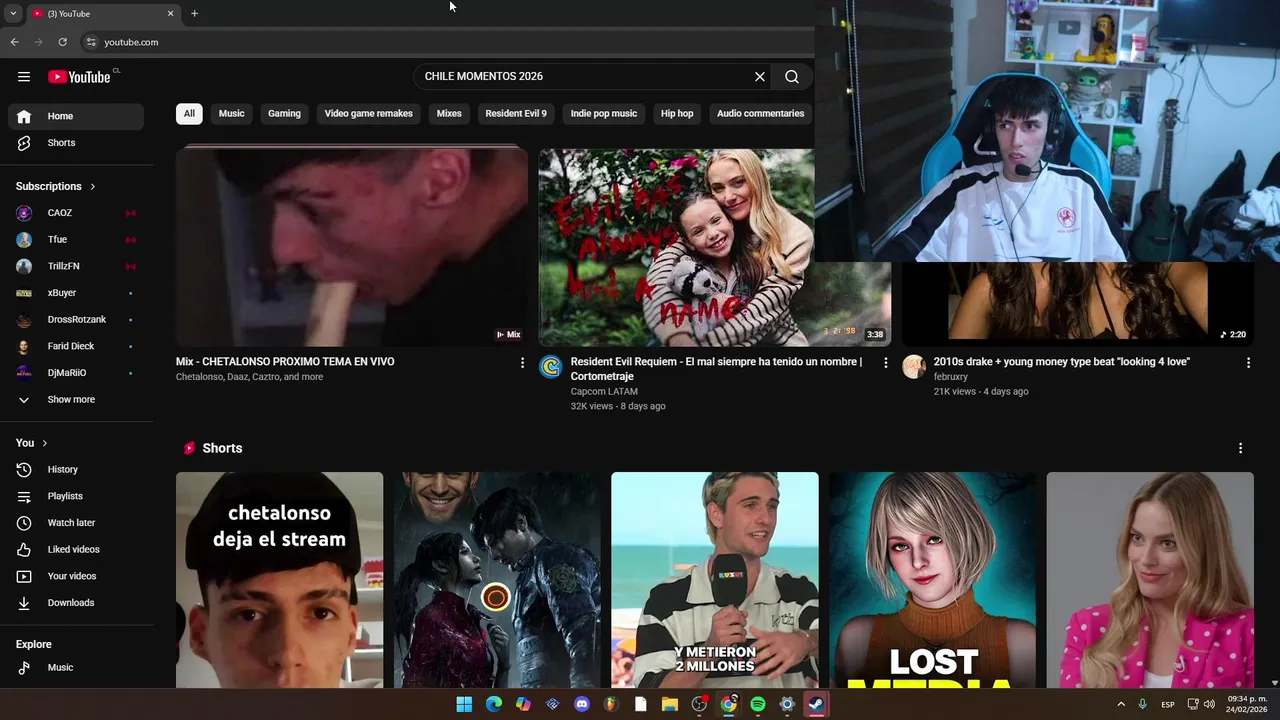1280x720 pixels.
Task: Open Farid Dieck channel subscription
Action: coord(76,346)
